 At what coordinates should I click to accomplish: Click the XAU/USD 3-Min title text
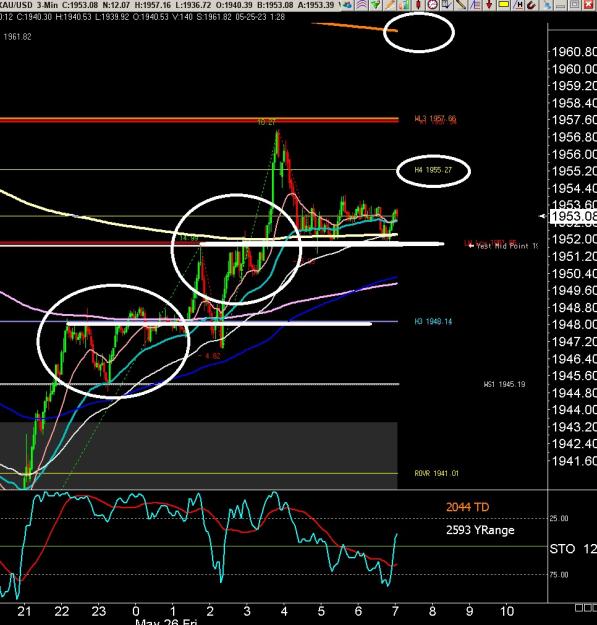29,5
